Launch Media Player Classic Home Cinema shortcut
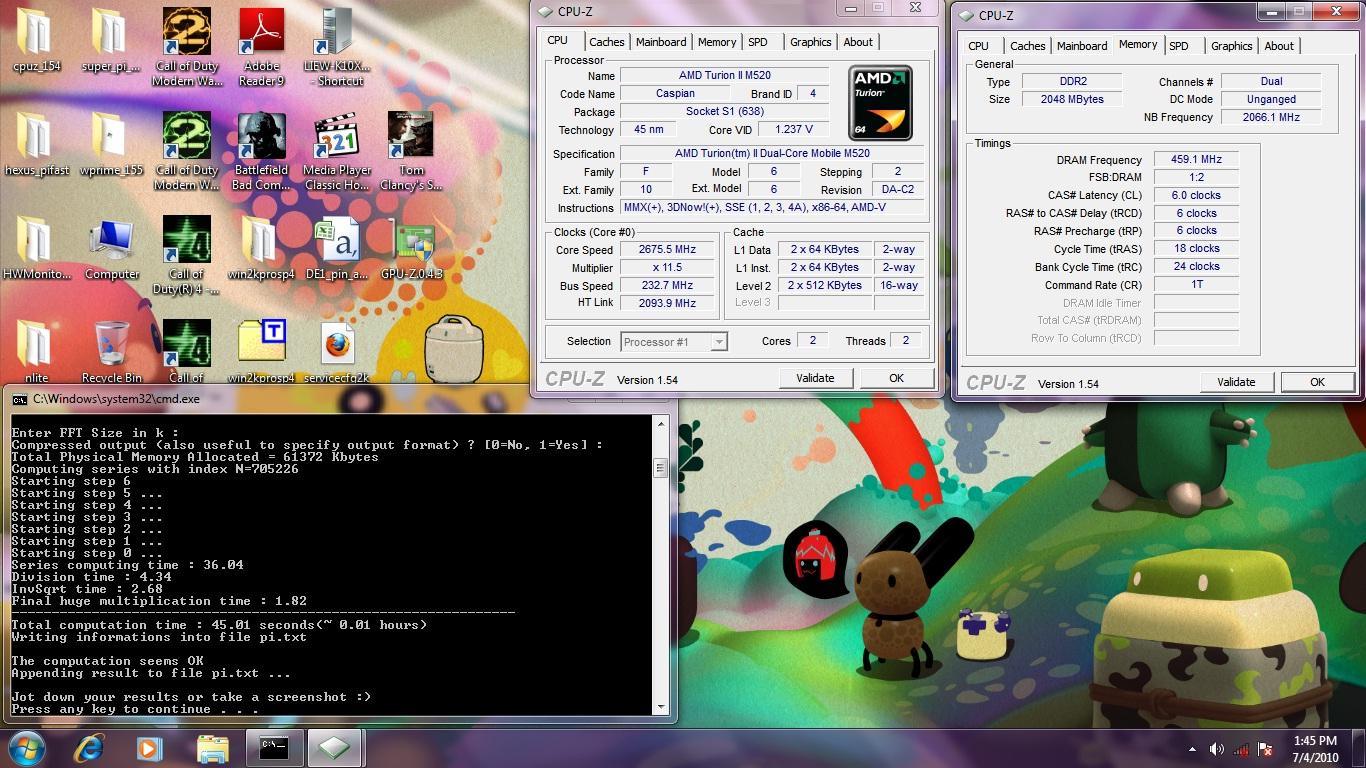 click(x=337, y=136)
